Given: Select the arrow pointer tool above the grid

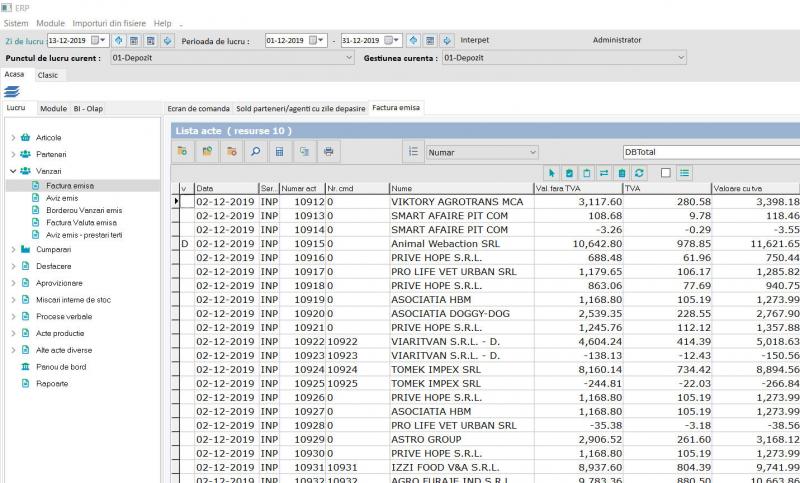Looking at the screenshot, I should (551, 173).
